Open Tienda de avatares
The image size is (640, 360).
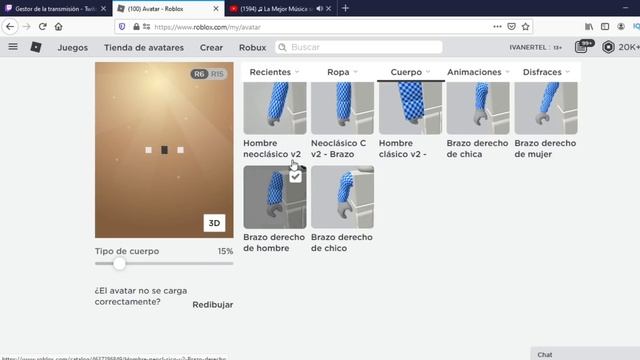pos(144,48)
